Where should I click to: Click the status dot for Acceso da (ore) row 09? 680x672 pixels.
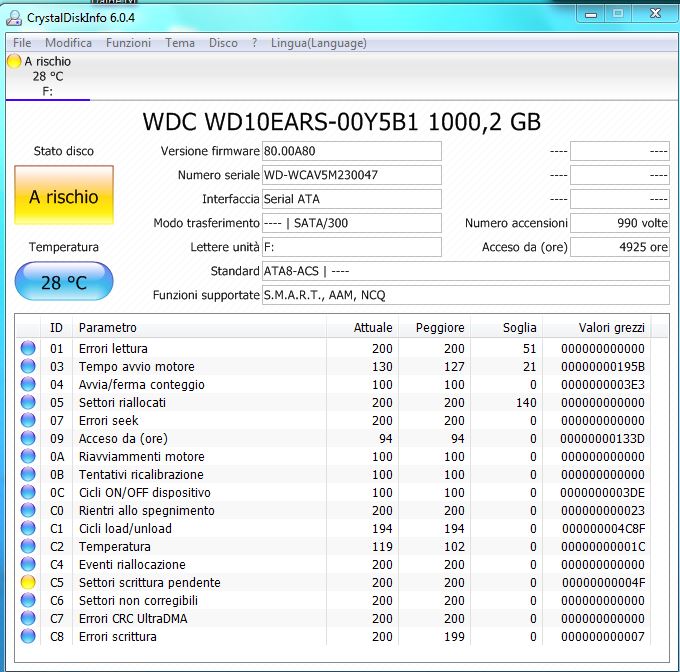28,438
